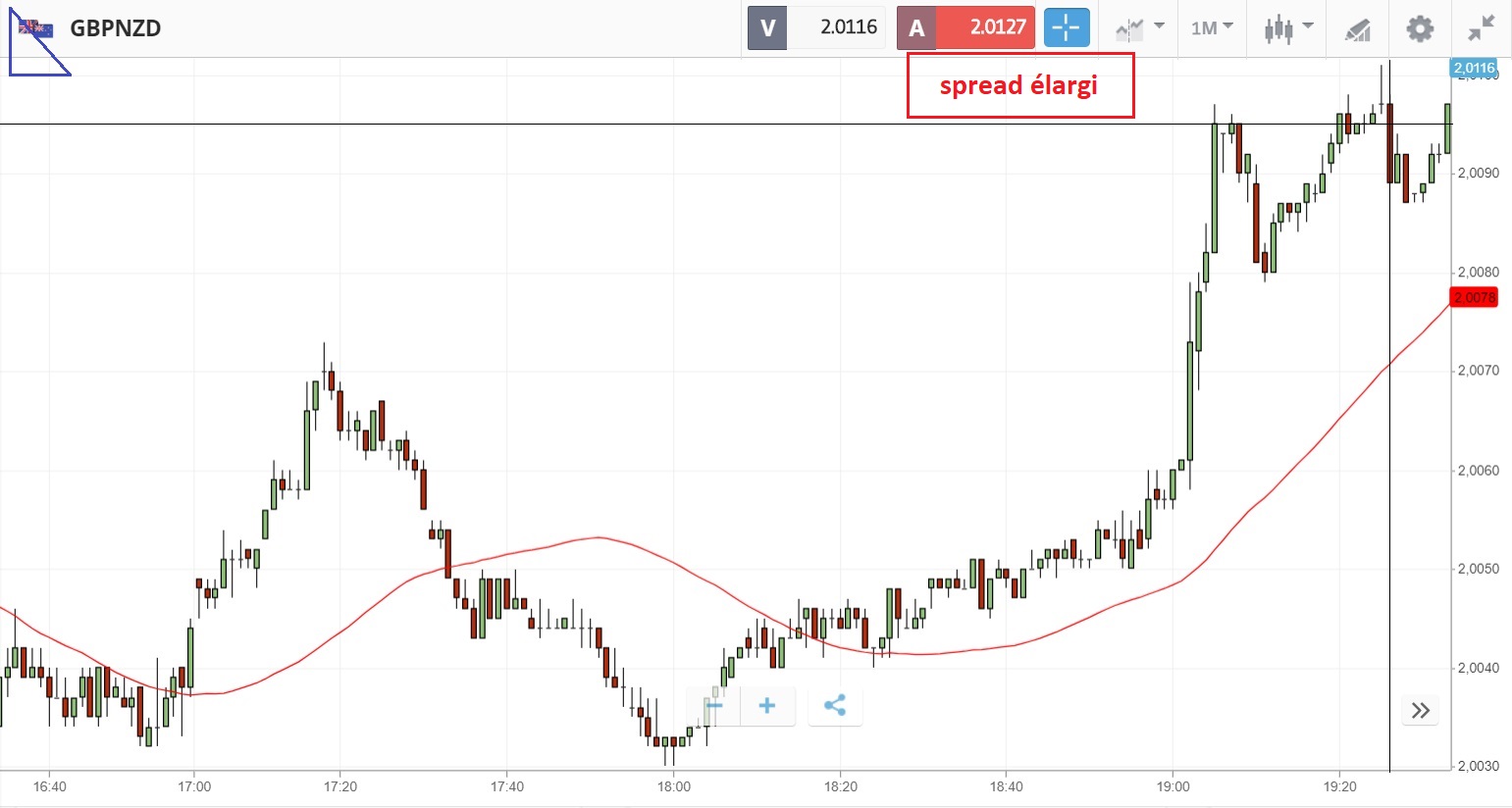Zoom in with the plus icon
Viewport: 1512px width, 808px height.
coord(767,706)
